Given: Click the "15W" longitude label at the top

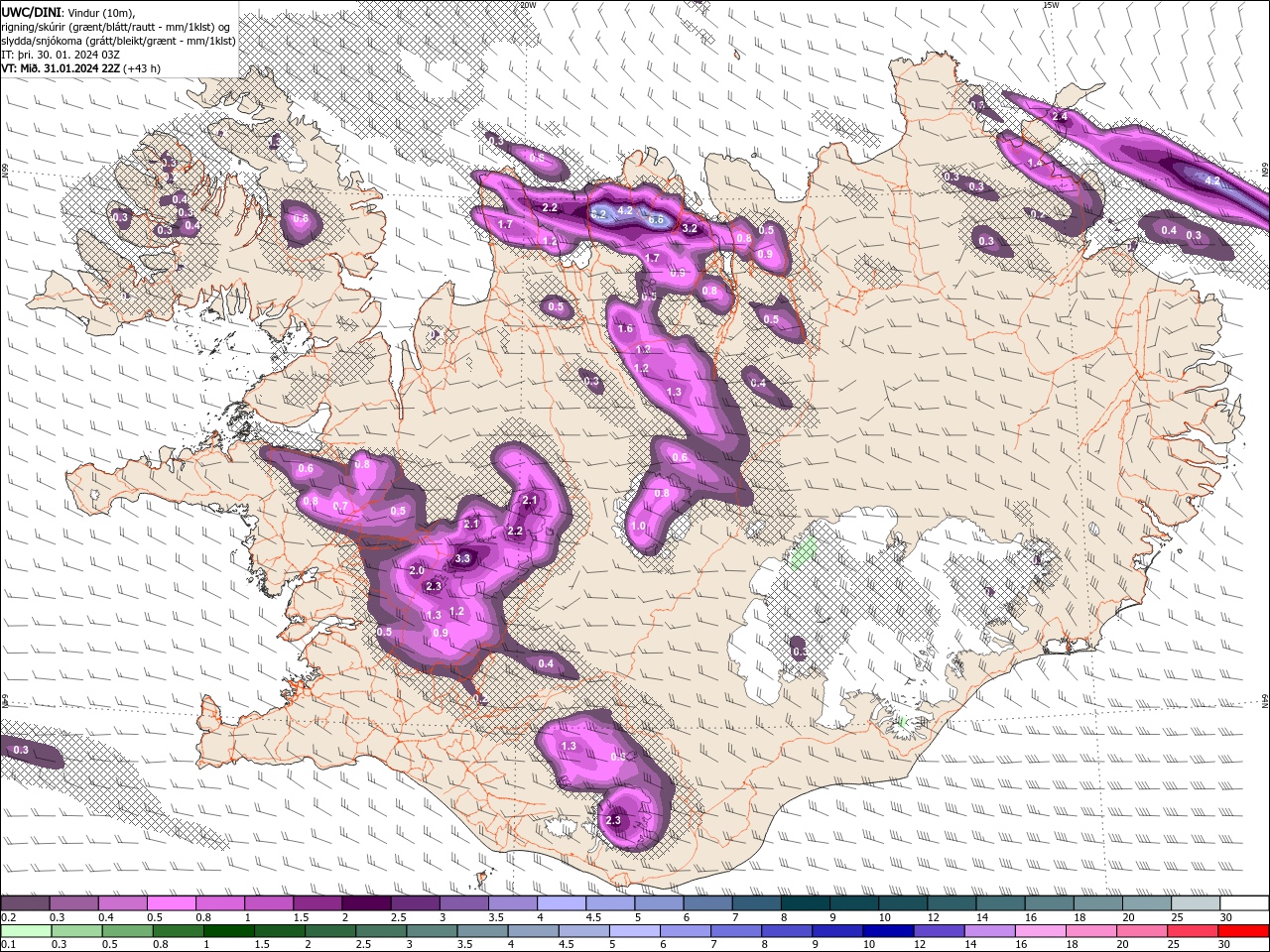Looking at the screenshot, I should (1051, 5).
